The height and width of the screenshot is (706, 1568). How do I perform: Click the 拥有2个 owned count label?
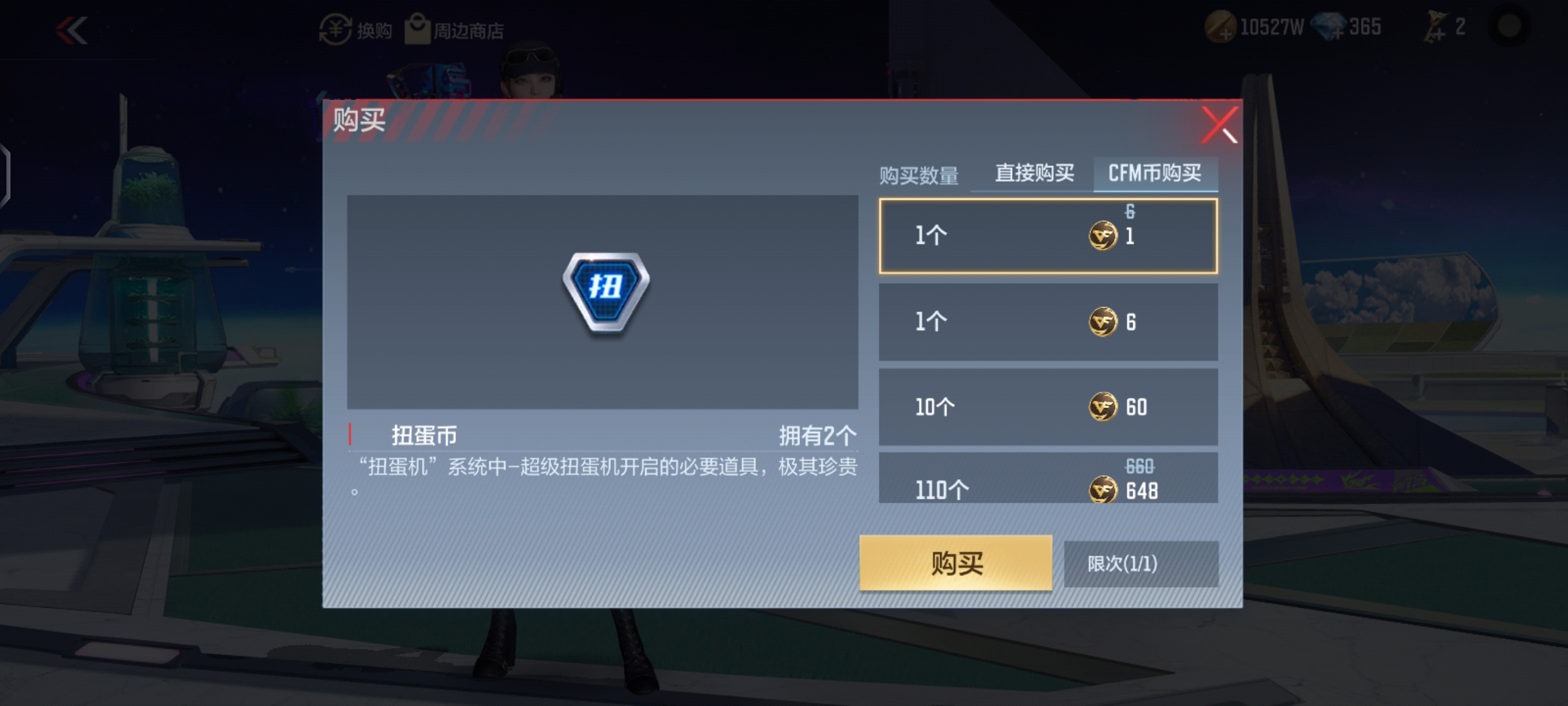click(x=817, y=435)
